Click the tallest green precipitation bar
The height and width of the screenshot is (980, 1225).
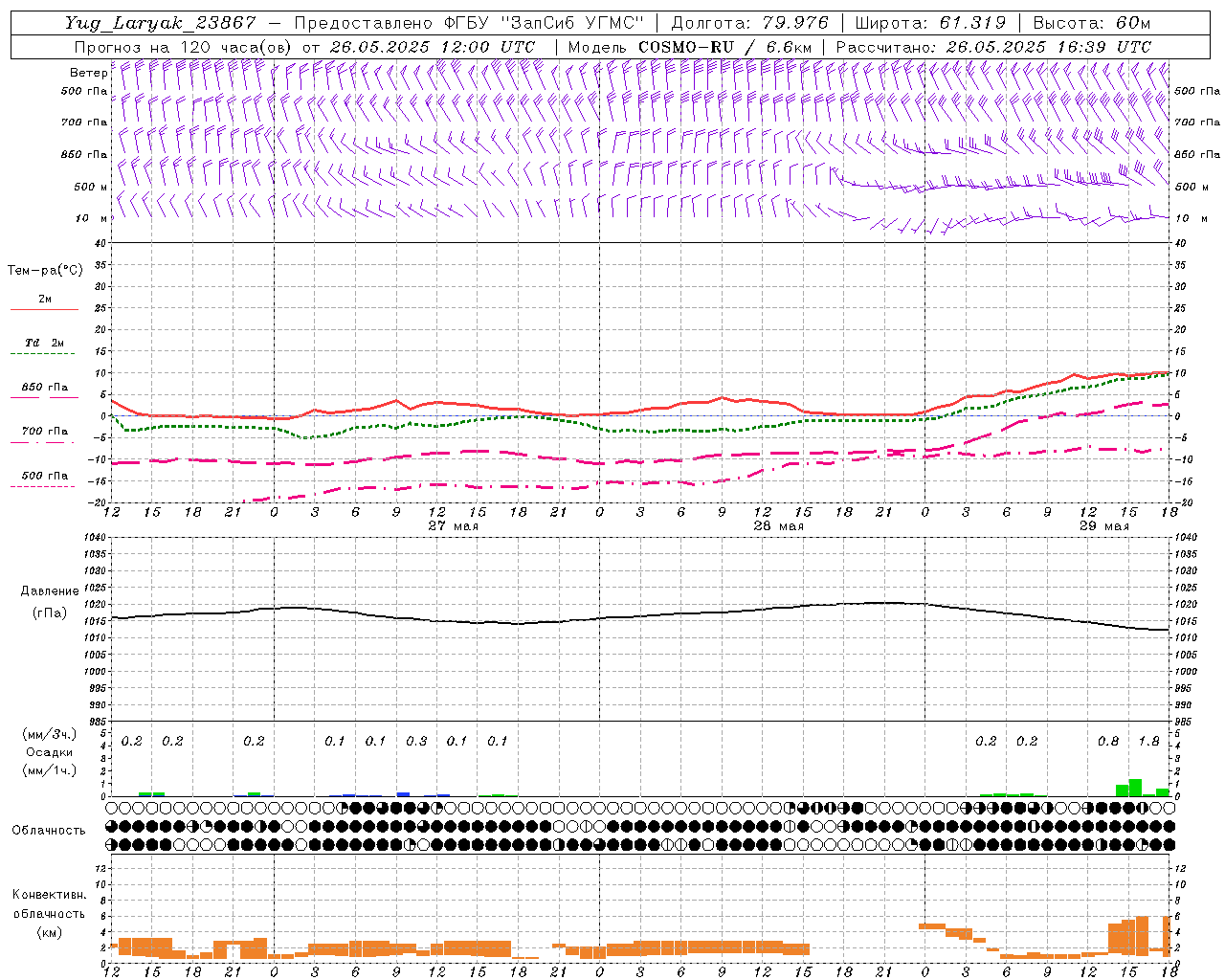pos(1135,788)
